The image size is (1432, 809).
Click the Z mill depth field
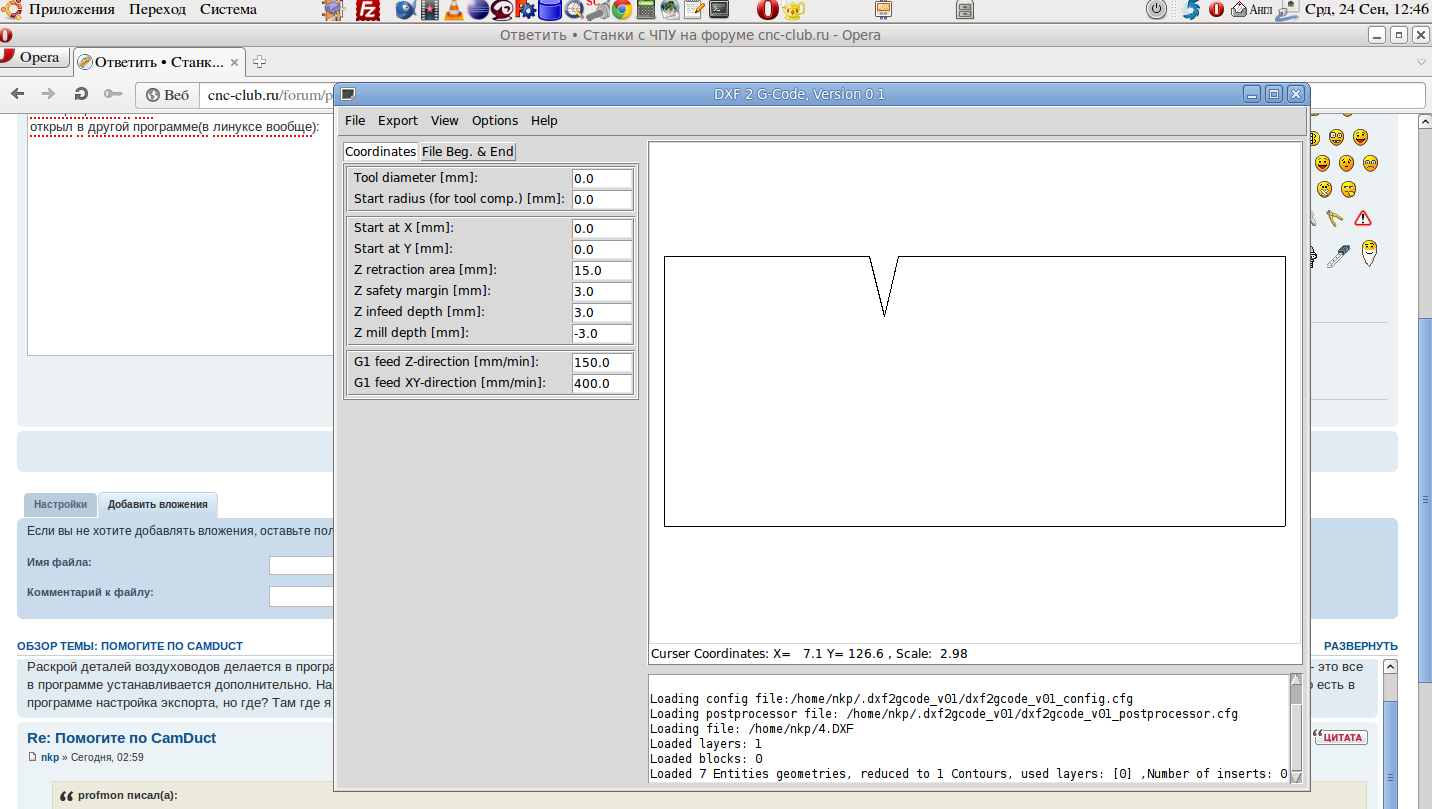[x=602, y=334]
